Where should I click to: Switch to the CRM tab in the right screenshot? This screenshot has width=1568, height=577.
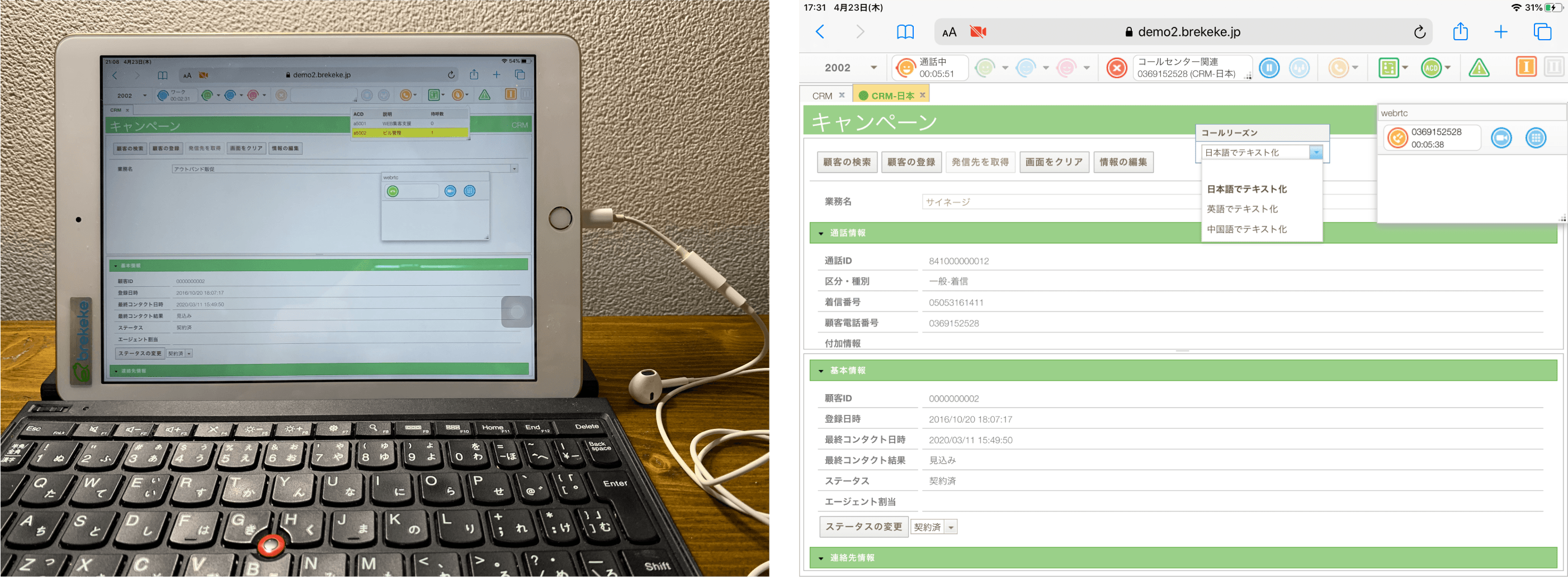(821, 96)
